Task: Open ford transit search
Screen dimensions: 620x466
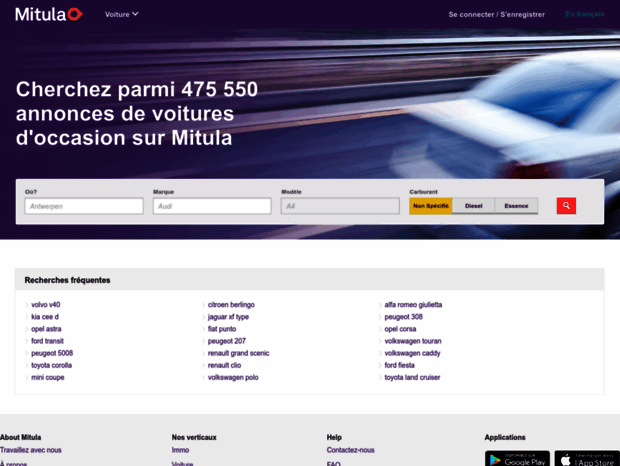Action: (x=47, y=341)
